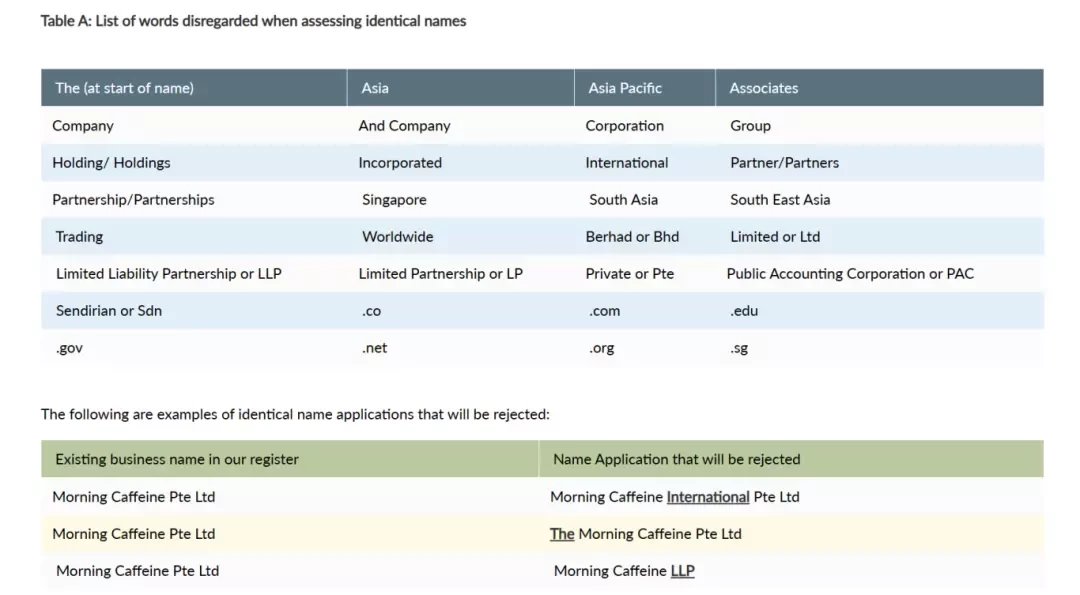Select the 'Asia Pacific' header cell
The height and width of the screenshot is (595, 1080).
coord(645,87)
